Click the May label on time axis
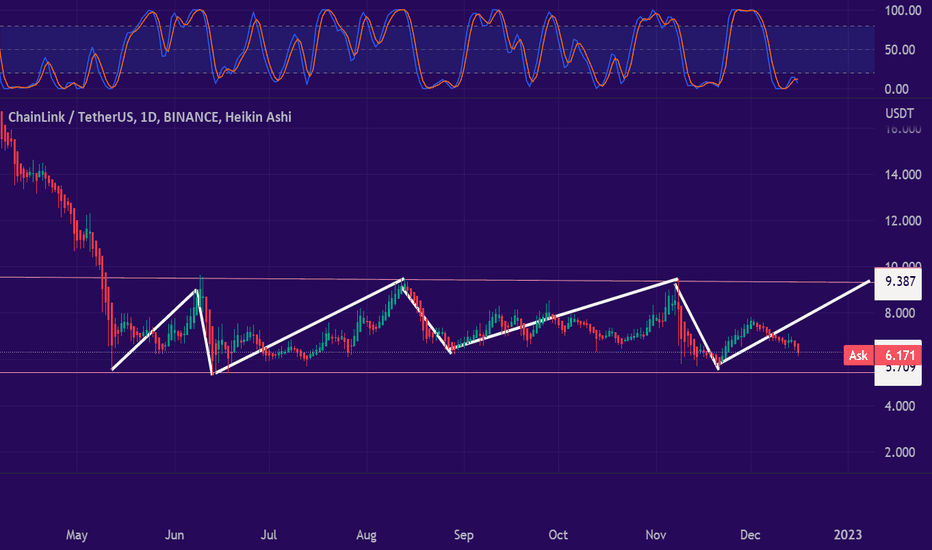Viewport: 932px width, 550px height. coord(77,535)
